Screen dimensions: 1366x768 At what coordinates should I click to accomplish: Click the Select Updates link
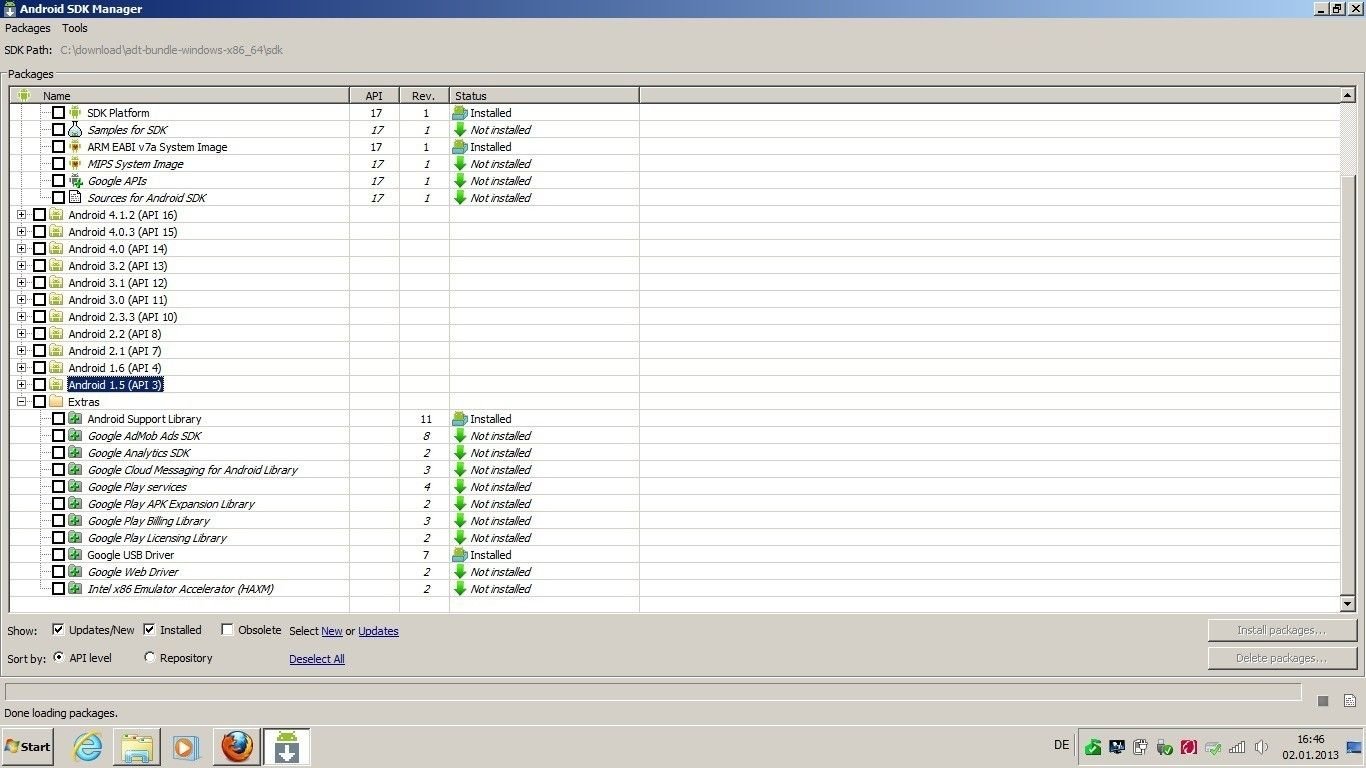[x=378, y=631]
